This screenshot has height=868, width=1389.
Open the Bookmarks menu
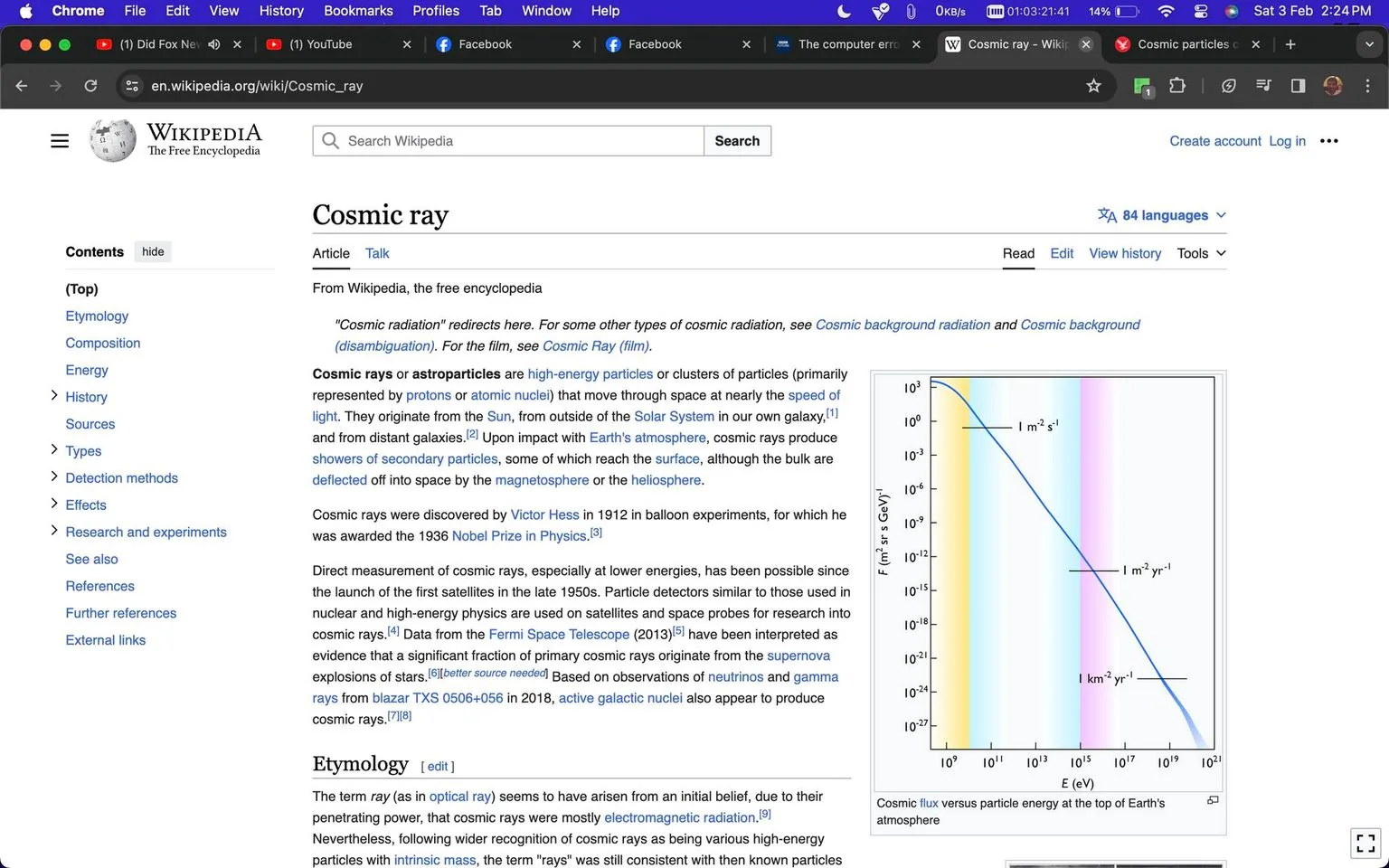point(358,11)
